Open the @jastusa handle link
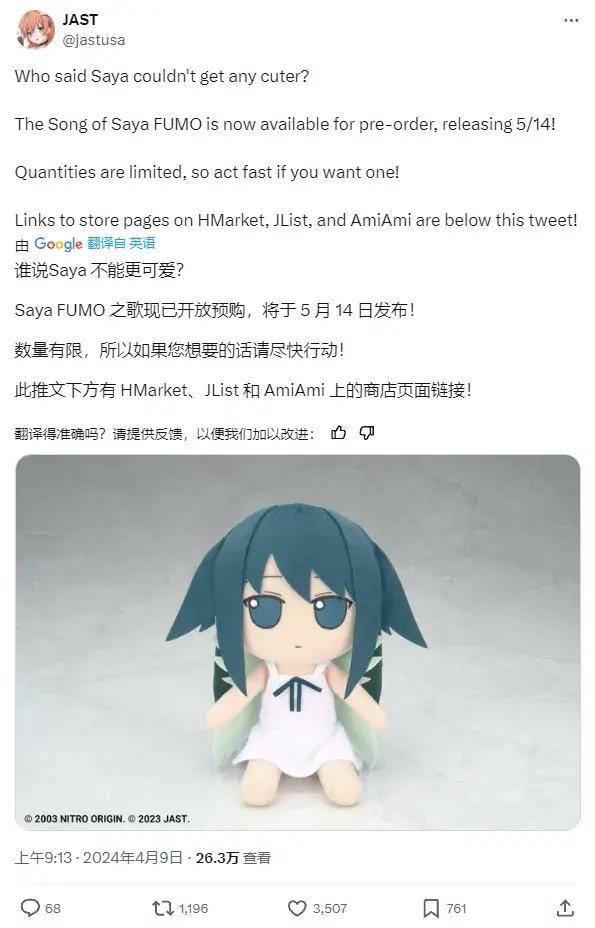The image size is (595, 928). (x=94, y=40)
